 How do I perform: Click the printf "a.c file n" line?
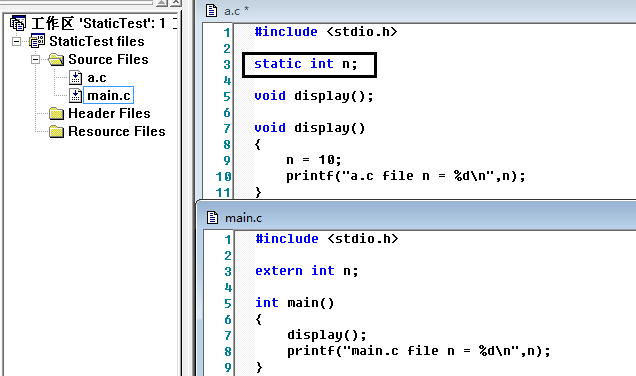pos(406,176)
